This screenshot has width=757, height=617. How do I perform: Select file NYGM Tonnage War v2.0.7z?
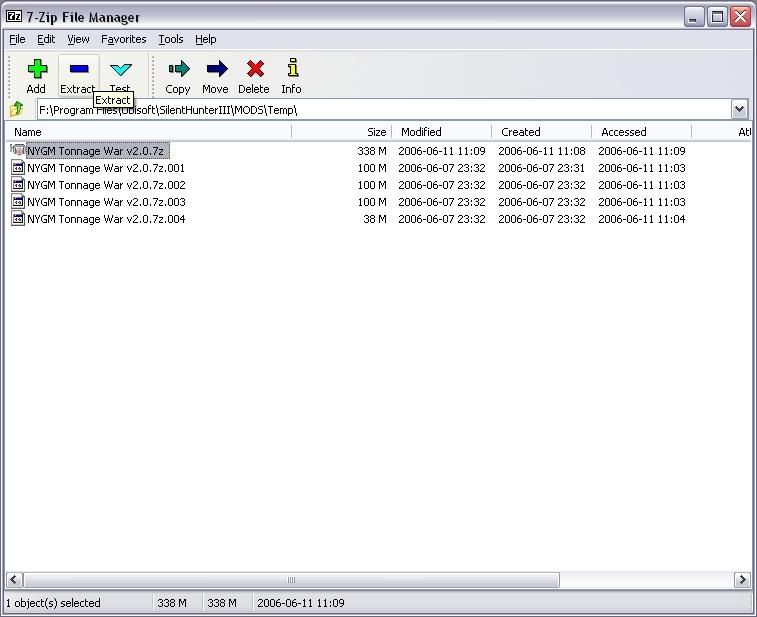pos(98,151)
